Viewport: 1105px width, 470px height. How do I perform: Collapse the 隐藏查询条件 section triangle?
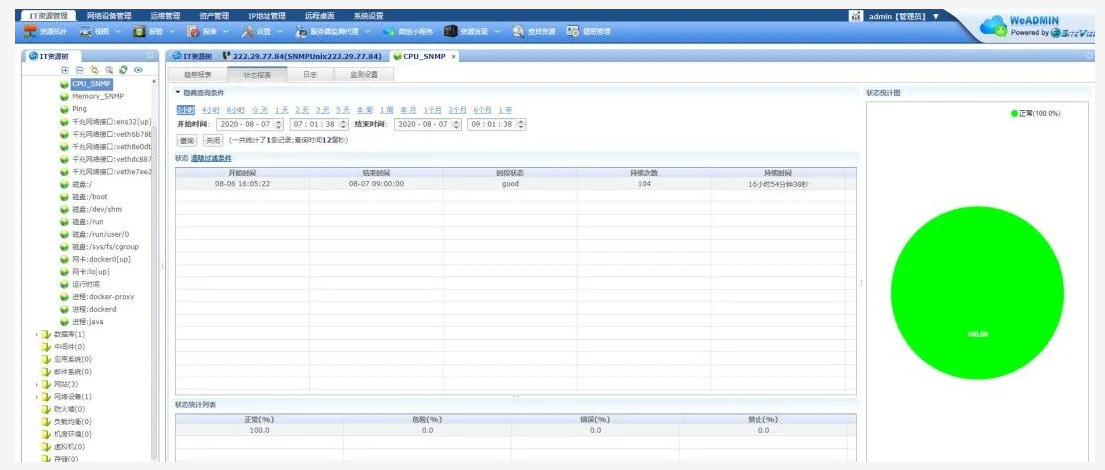pyautogui.click(x=178, y=92)
